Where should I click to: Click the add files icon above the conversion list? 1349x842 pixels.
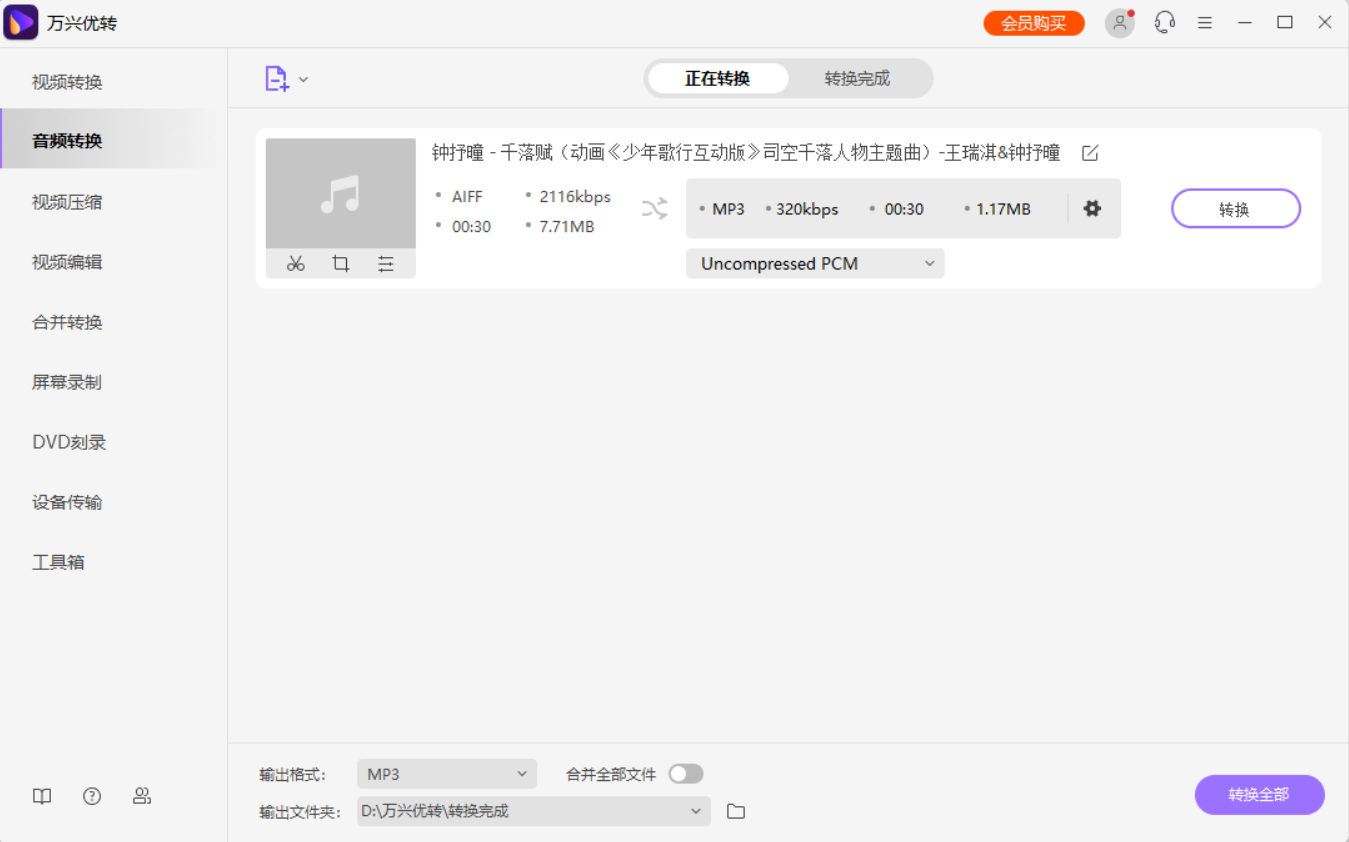277,78
